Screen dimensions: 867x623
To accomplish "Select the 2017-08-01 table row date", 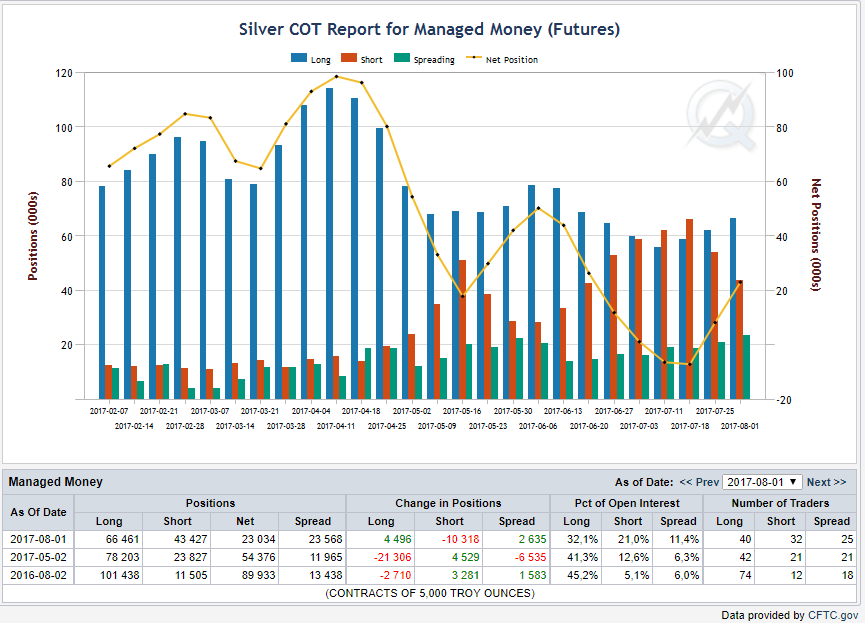I will coord(38,539).
